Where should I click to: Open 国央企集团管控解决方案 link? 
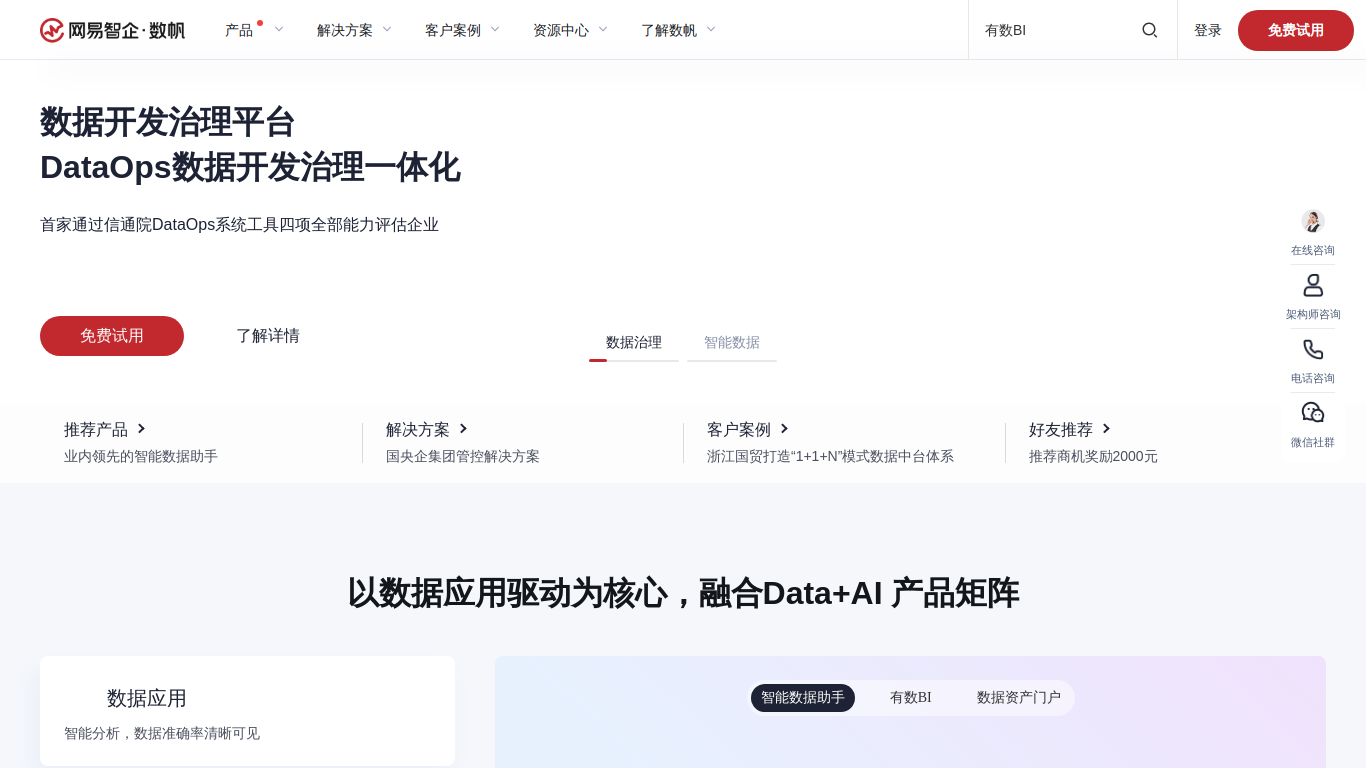[x=463, y=456]
